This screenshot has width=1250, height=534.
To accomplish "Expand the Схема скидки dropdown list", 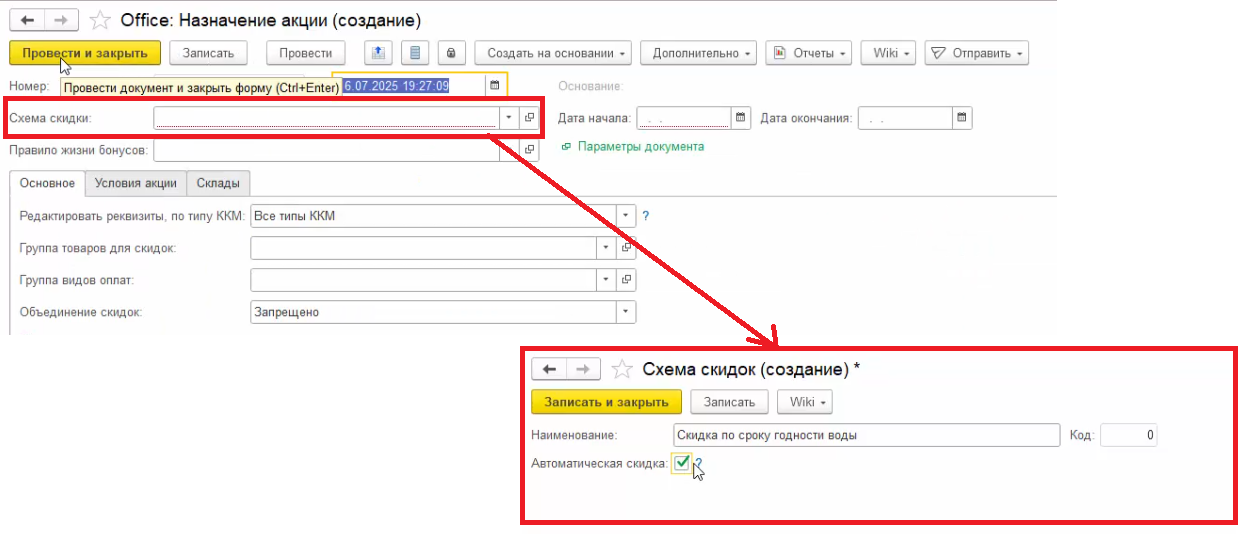I will point(509,118).
